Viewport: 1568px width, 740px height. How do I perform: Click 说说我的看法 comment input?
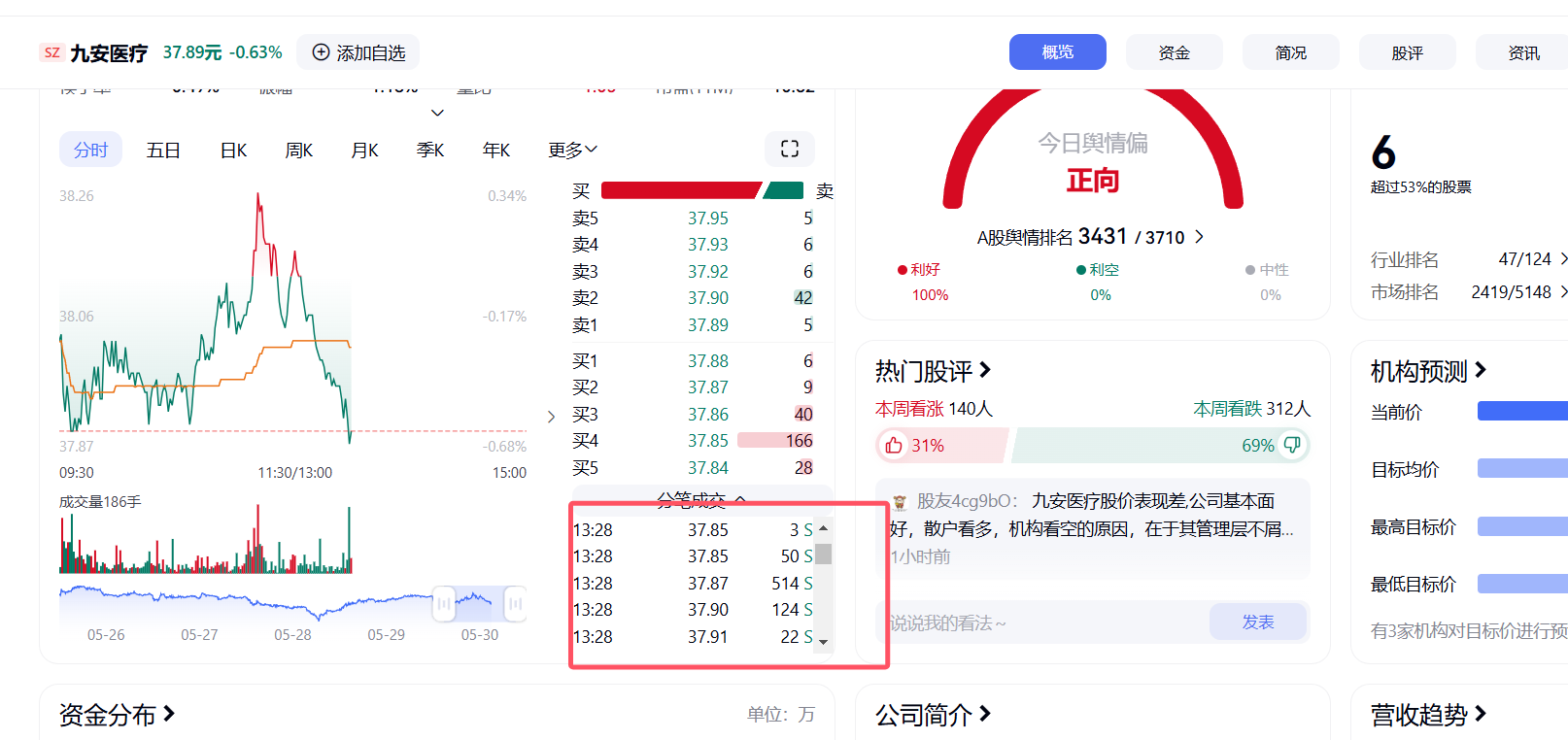click(1044, 622)
